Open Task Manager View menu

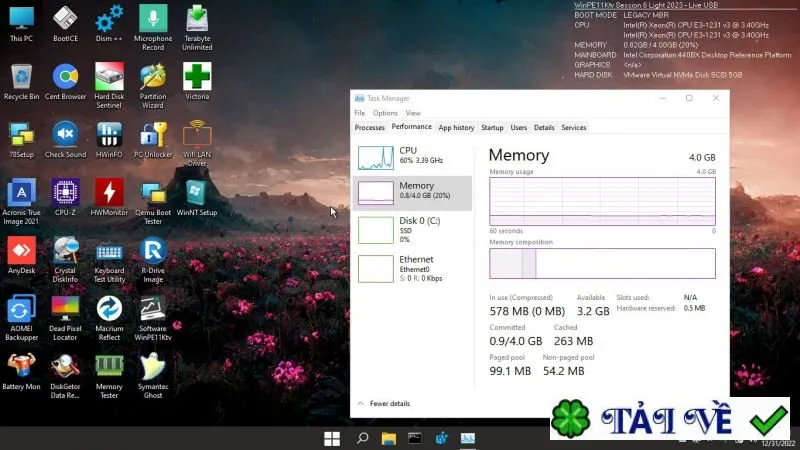tap(413, 113)
